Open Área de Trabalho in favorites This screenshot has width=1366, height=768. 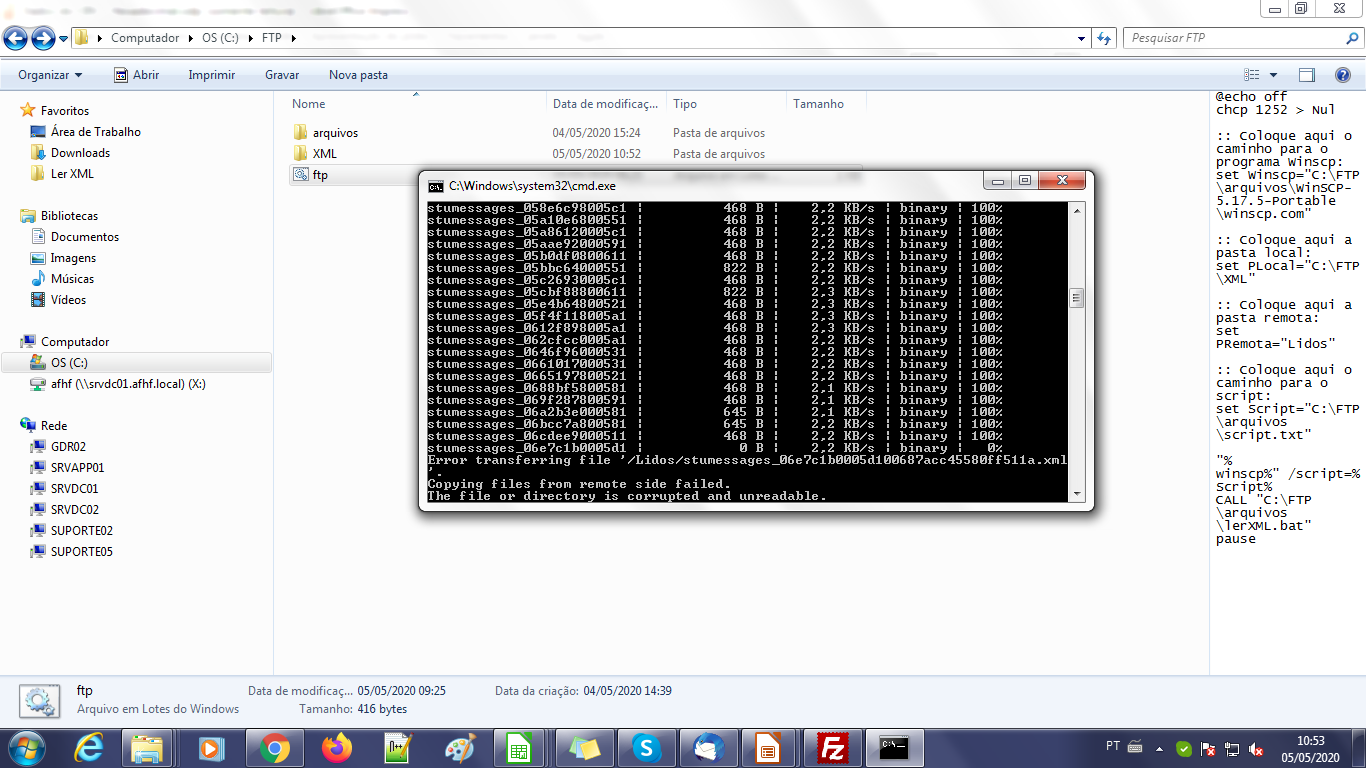tap(95, 132)
